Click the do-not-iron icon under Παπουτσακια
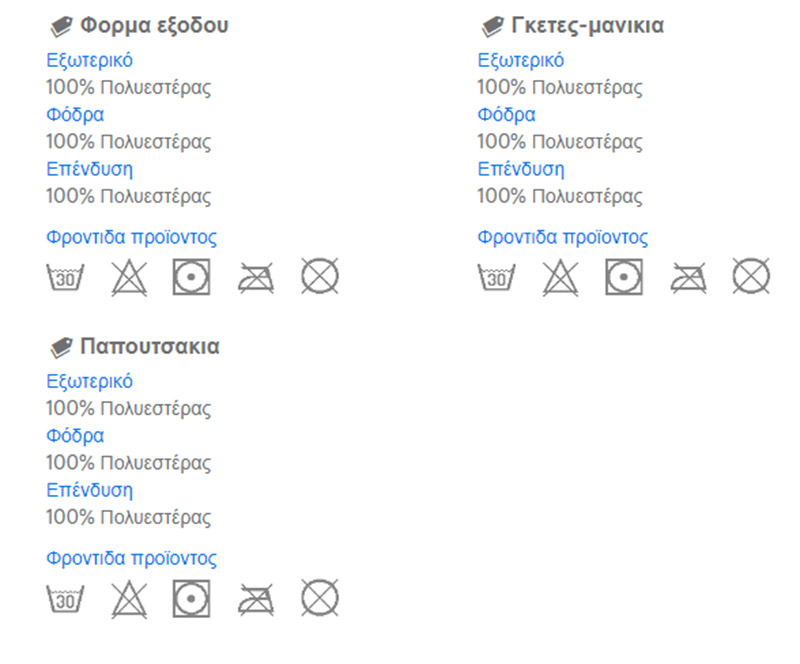Screen dimensions: 800x664 click(x=256, y=600)
